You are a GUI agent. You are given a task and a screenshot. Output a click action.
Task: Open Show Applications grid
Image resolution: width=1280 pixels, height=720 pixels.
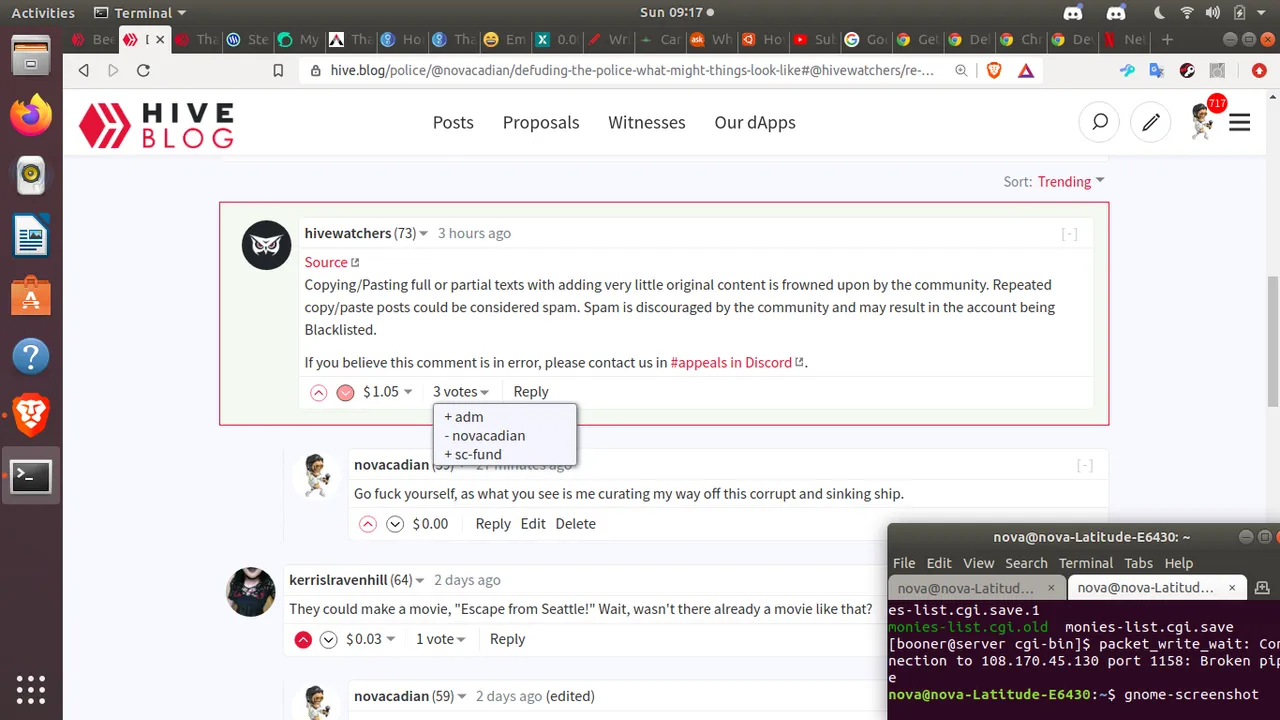pos(31,688)
